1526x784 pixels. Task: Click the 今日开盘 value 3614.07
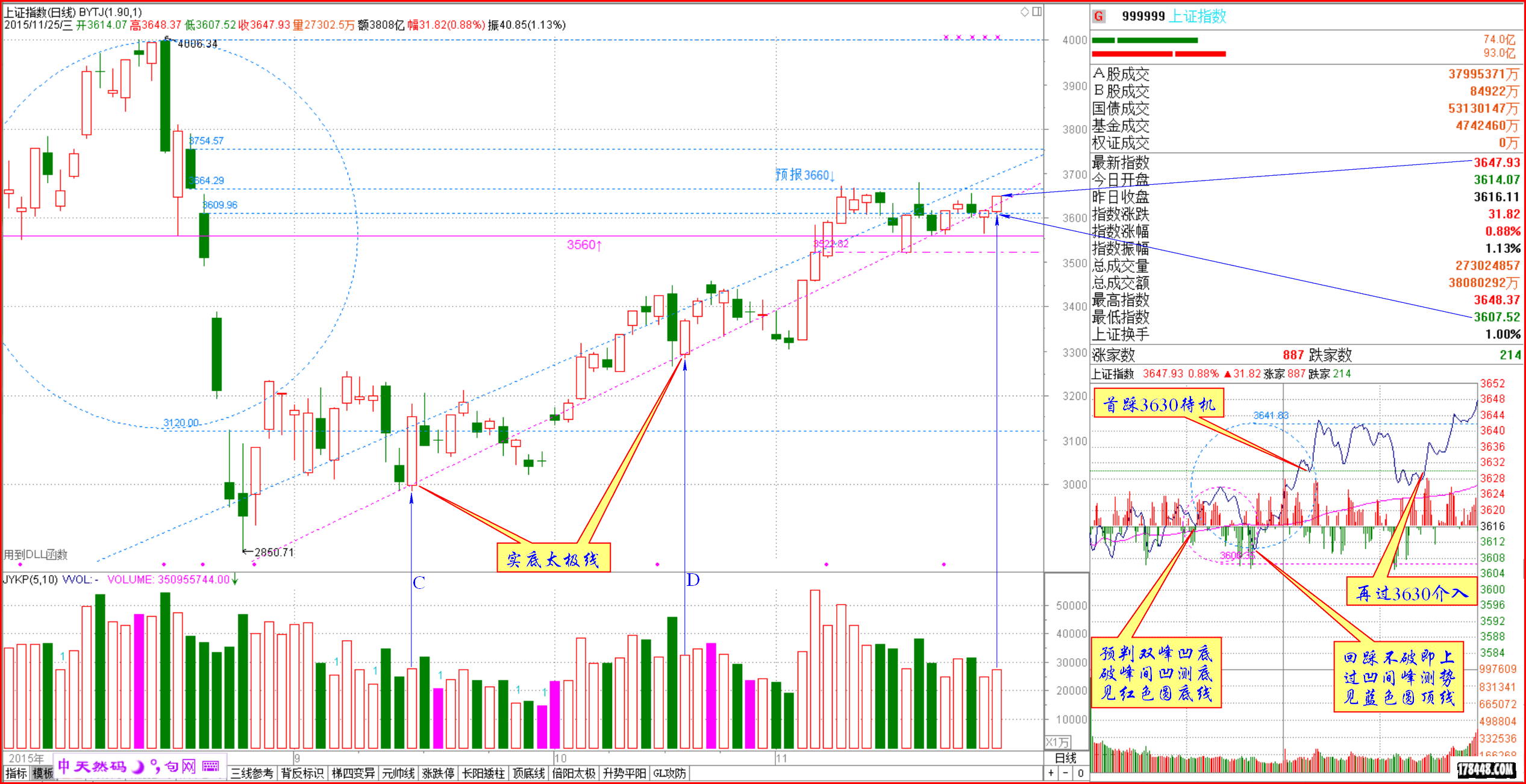[1497, 179]
